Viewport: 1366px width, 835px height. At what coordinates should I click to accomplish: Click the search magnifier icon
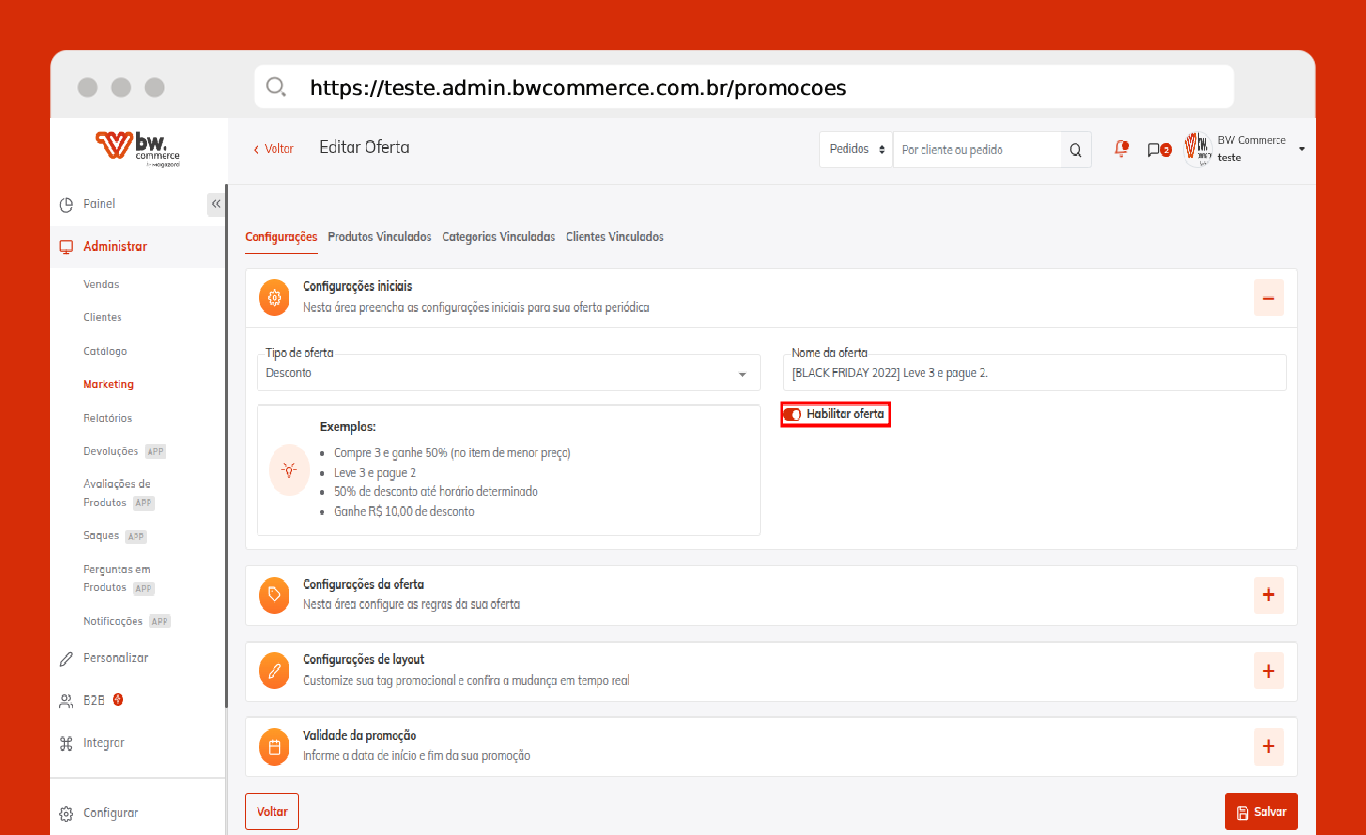click(x=1075, y=150)
